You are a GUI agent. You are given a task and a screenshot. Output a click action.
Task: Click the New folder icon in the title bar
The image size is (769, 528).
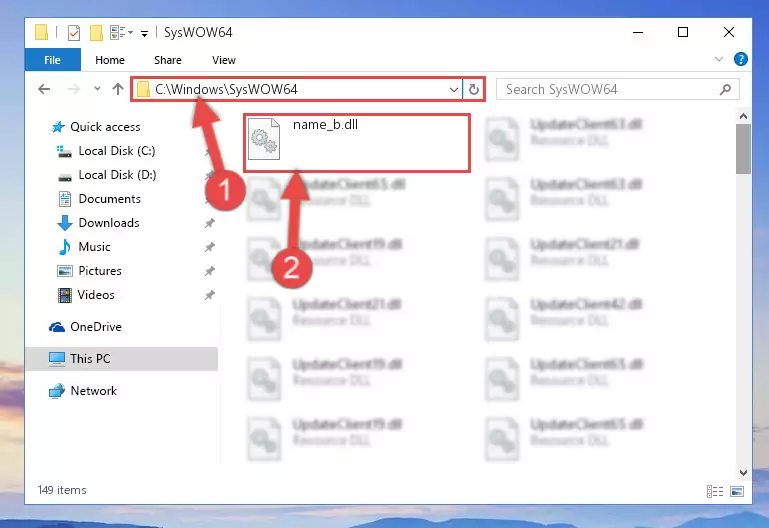coord(96,33)
